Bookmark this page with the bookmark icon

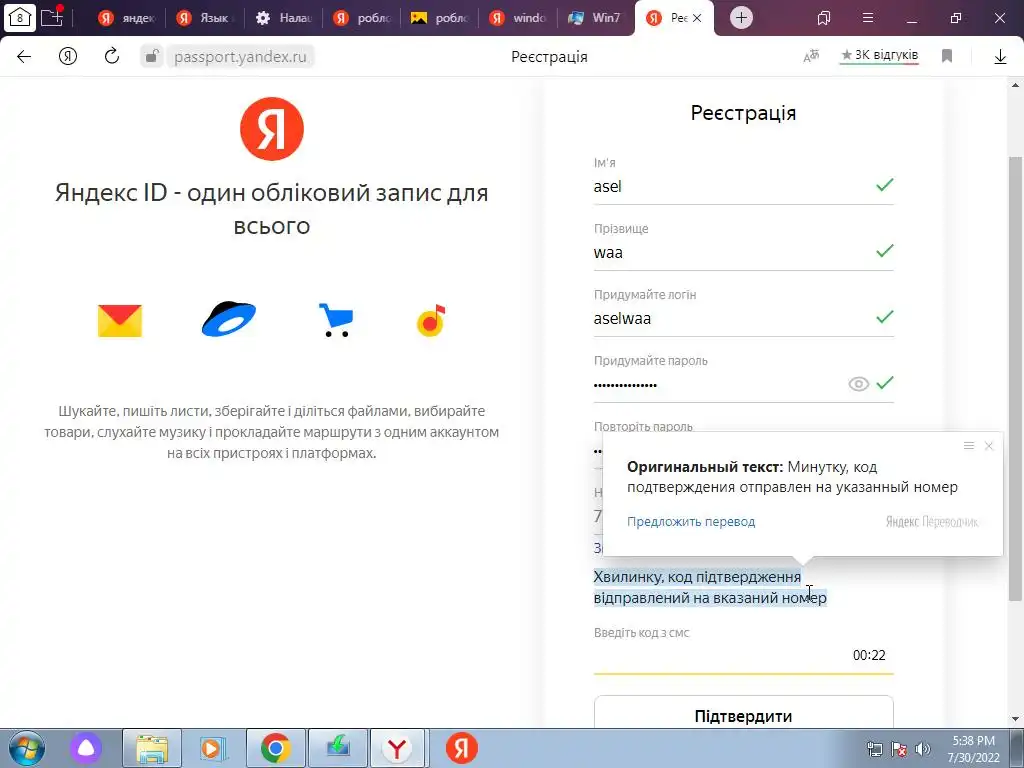pos(947,56)
